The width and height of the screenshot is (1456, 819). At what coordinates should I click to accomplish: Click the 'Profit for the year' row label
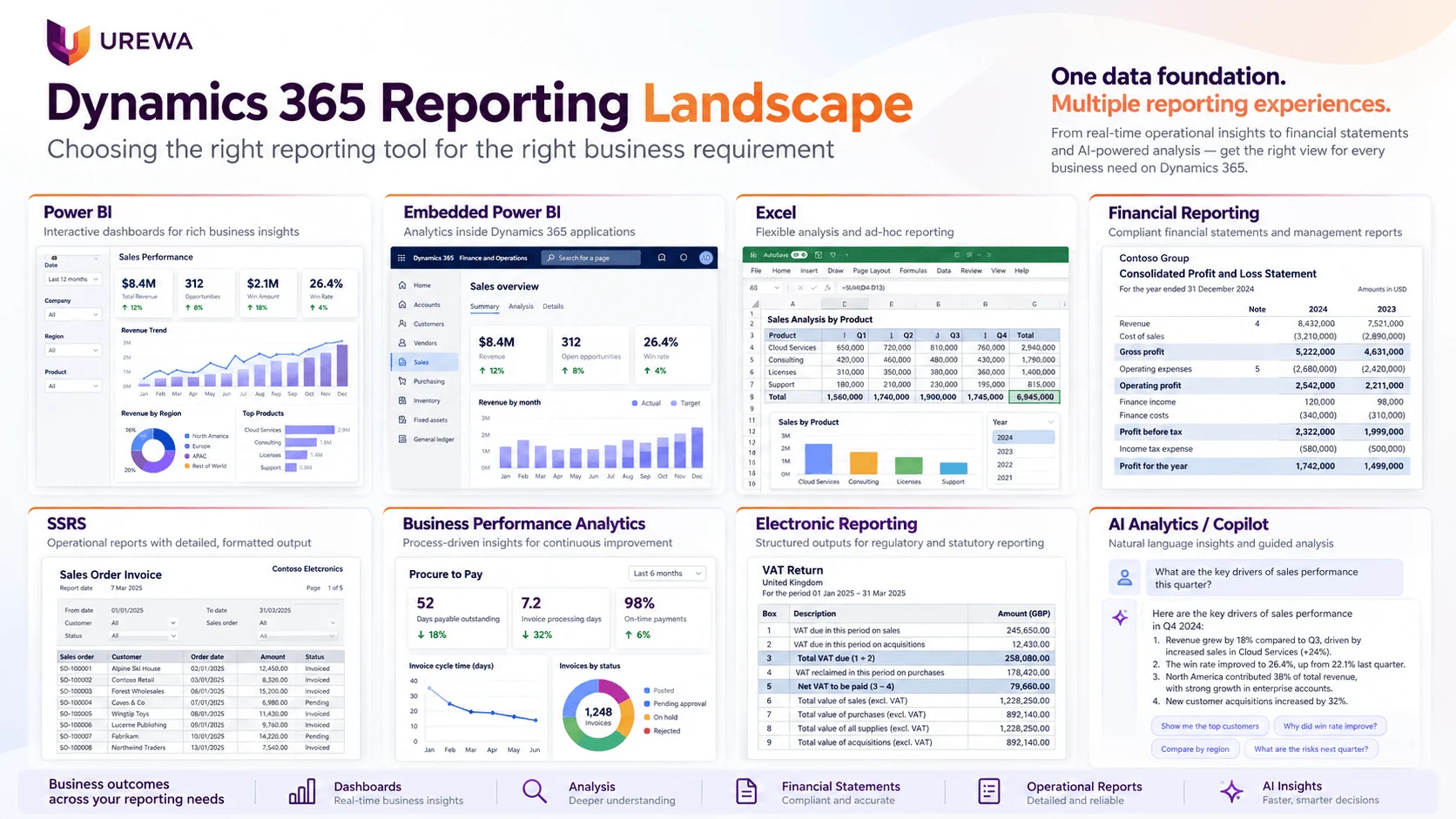coord(1153,467)
